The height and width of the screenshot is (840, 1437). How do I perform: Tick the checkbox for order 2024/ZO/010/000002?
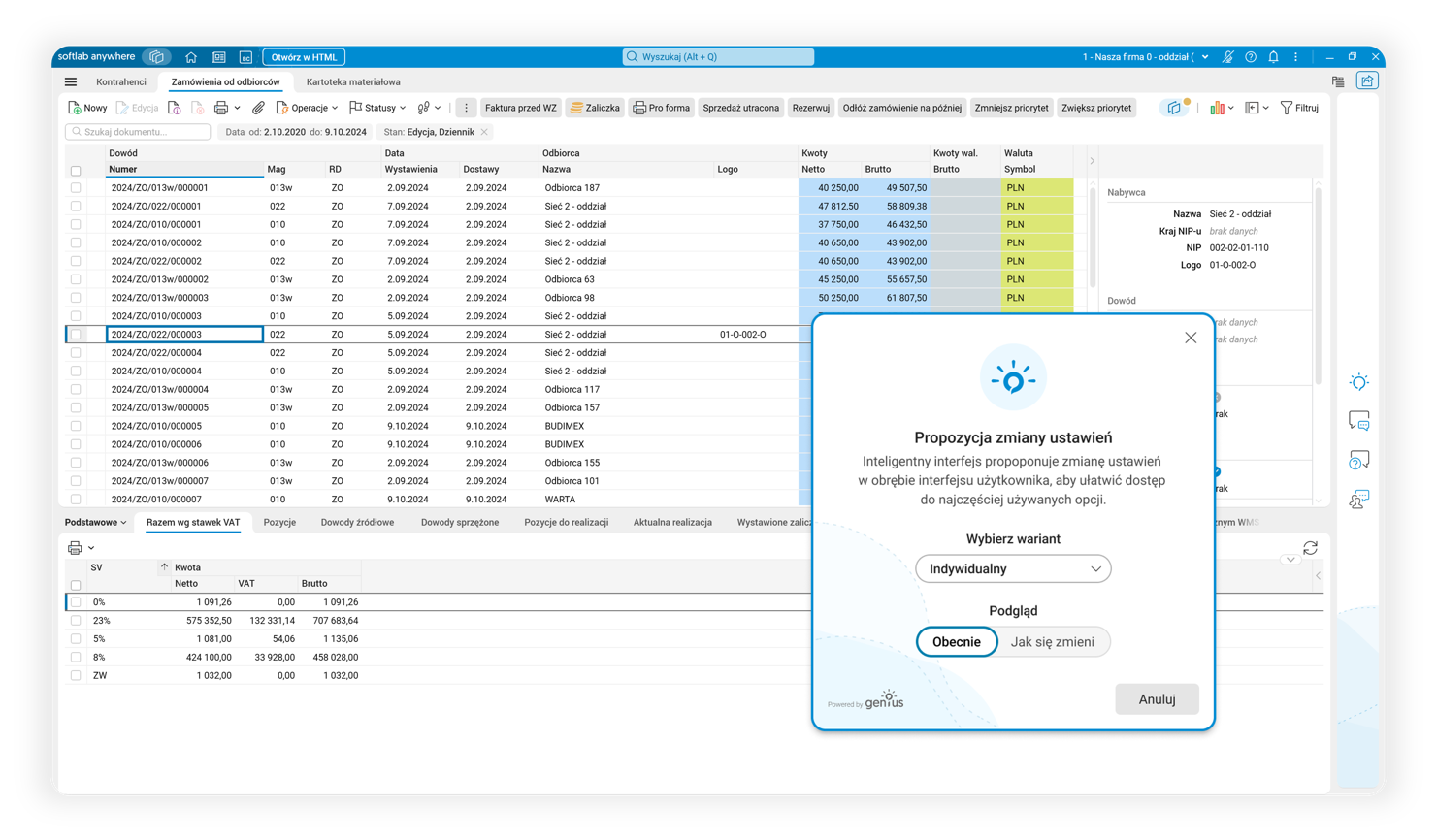click(x=76, y=243)
